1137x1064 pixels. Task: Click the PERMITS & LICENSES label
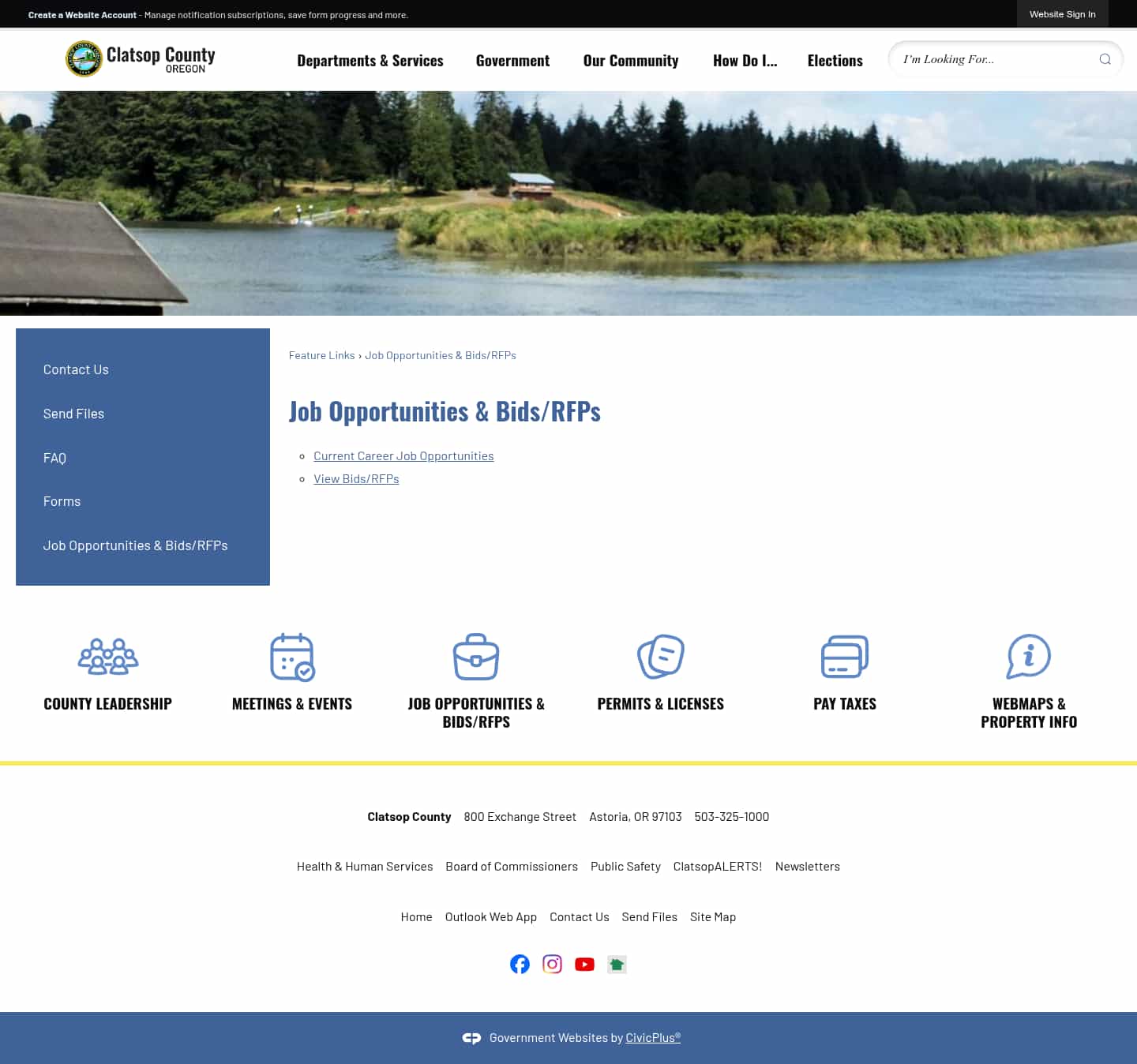(661, 704)
